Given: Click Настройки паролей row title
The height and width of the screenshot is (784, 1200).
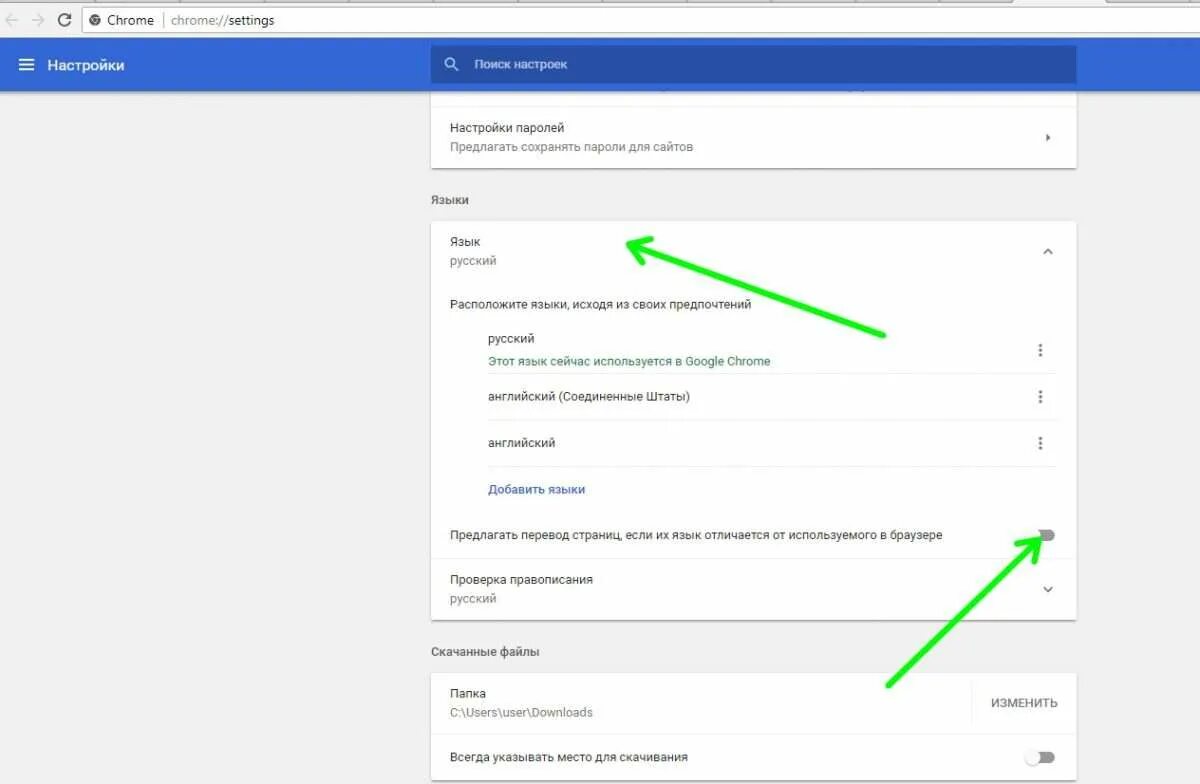Looking at the screenshot, I should tap(507, 128).
